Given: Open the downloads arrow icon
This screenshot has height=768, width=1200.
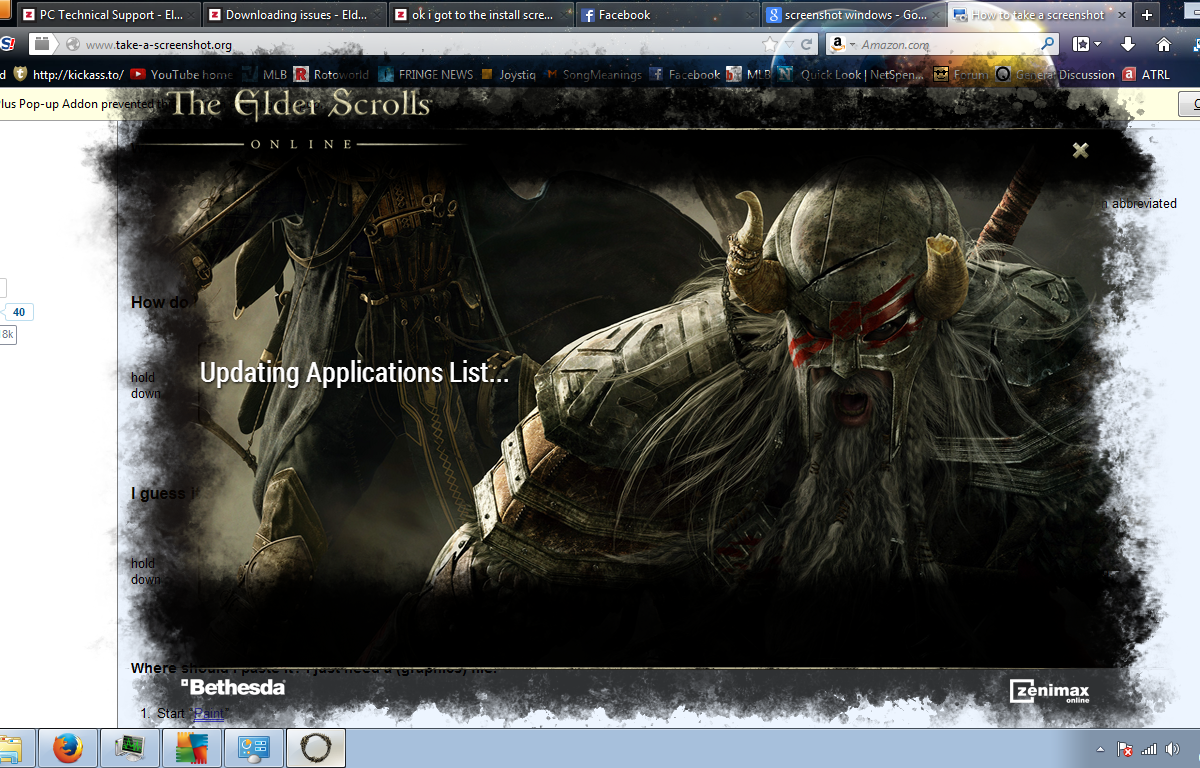Looking at the screenshot, I should (1128, 45).
